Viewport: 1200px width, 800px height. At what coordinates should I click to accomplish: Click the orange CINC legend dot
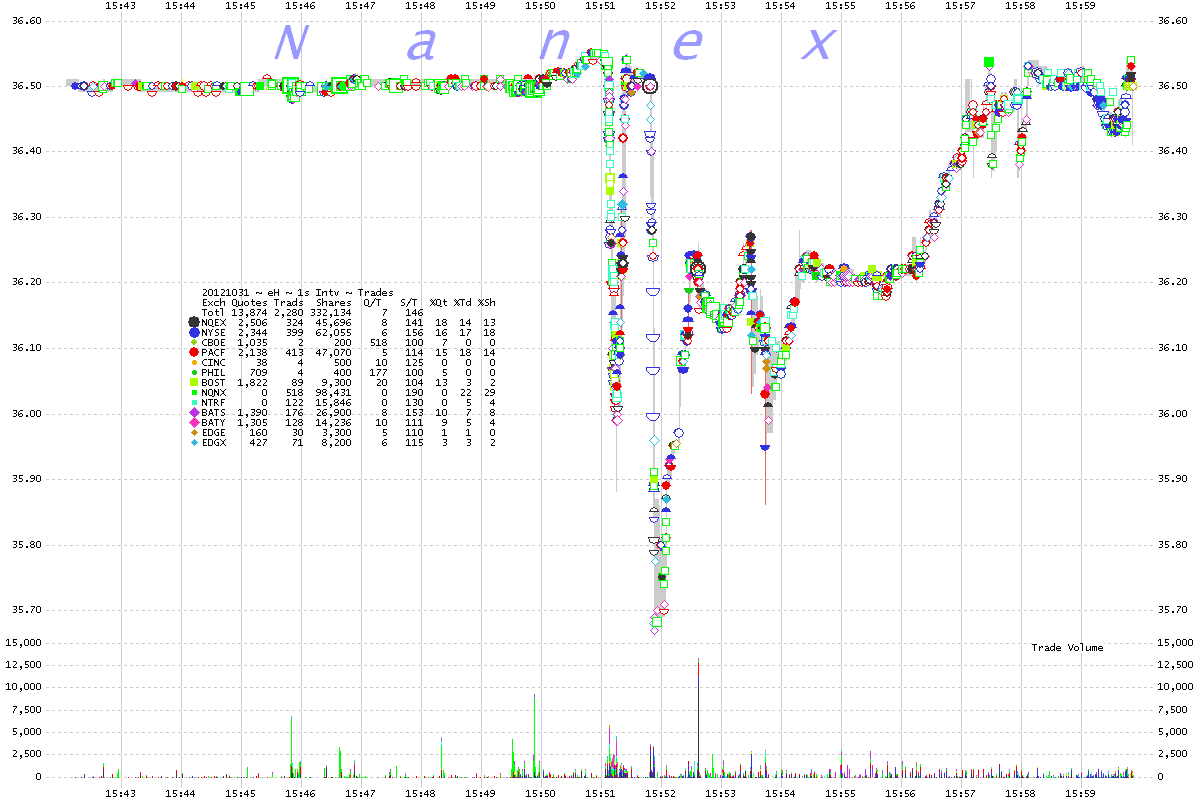coord(193,362)
